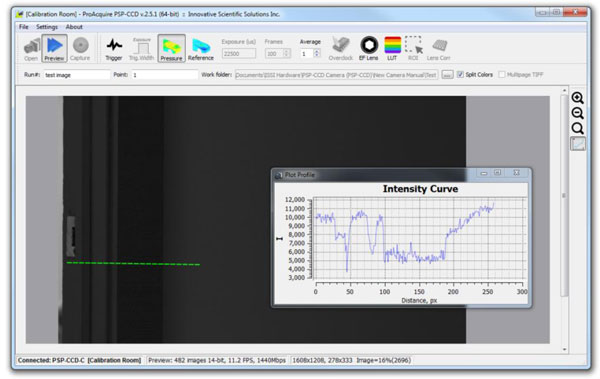
Task: Increase the Average value with up arrow
Action: 316,51
